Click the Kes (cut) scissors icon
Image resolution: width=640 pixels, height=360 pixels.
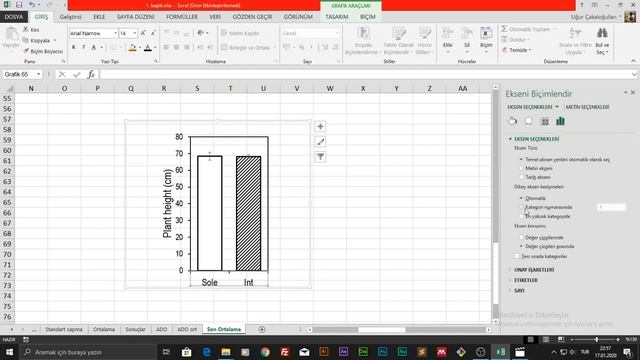[x=26, y=29]
